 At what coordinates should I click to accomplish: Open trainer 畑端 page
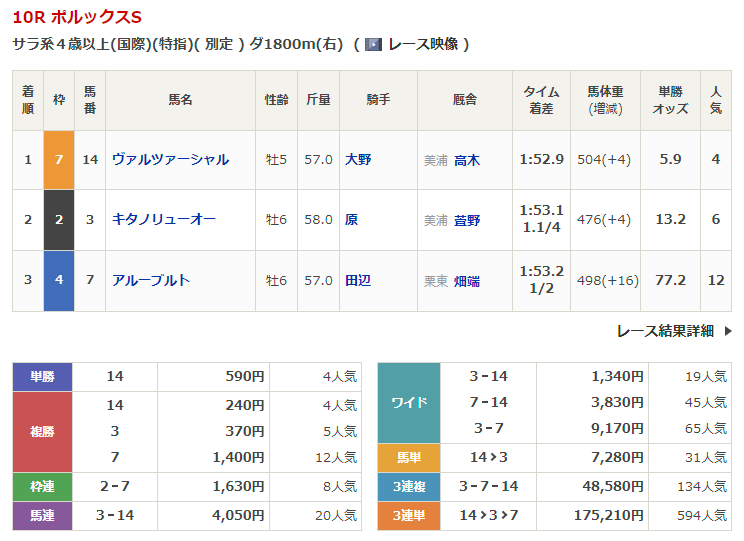(x=467, y=280)
